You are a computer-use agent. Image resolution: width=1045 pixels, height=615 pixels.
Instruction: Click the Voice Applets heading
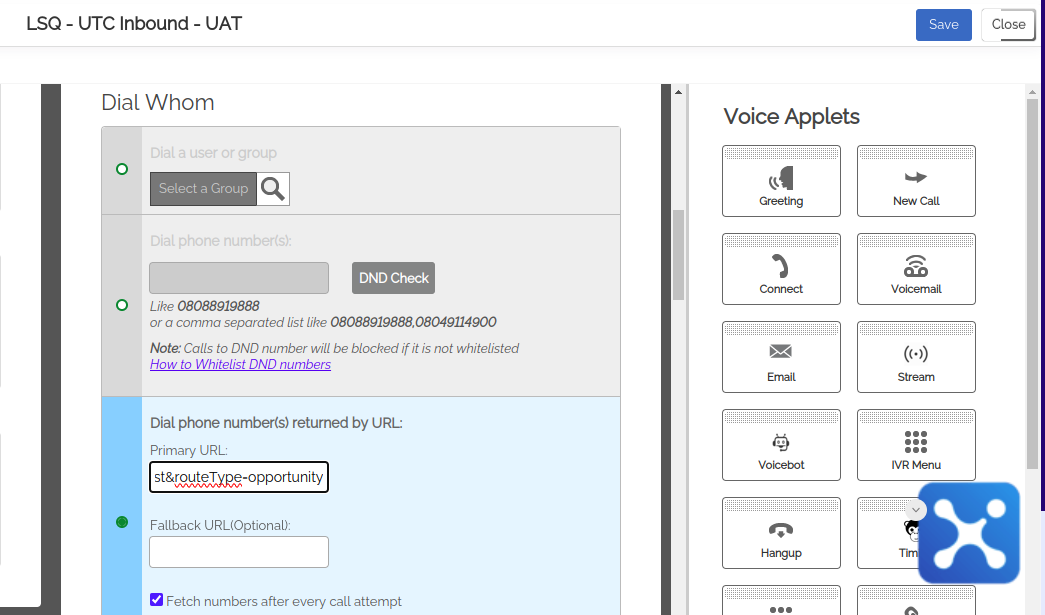(x=791, y=117)
